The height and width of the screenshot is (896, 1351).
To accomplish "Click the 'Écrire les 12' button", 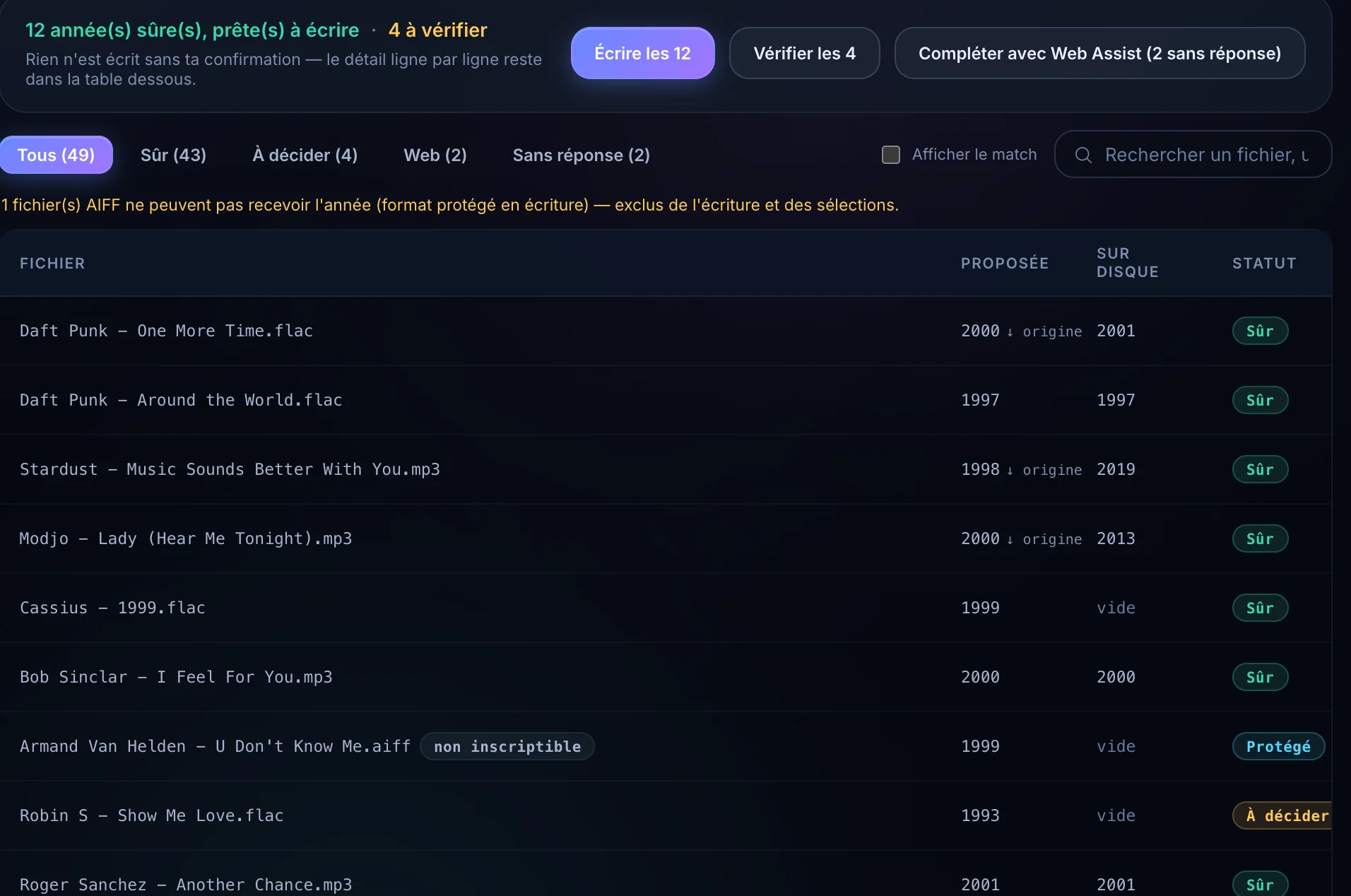I will point(642,53).
